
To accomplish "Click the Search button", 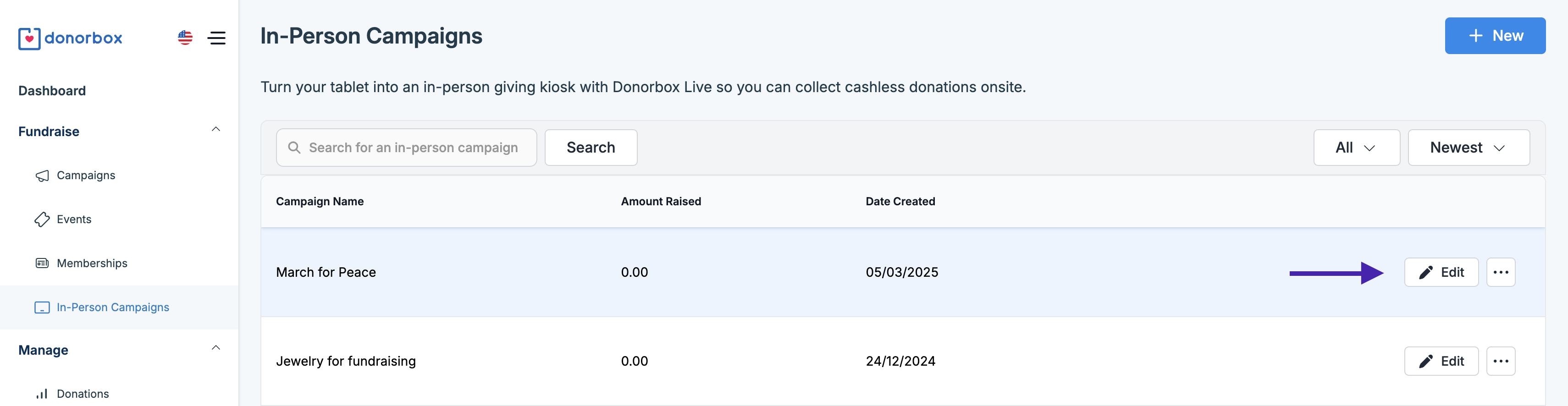I will coord(590,147).
